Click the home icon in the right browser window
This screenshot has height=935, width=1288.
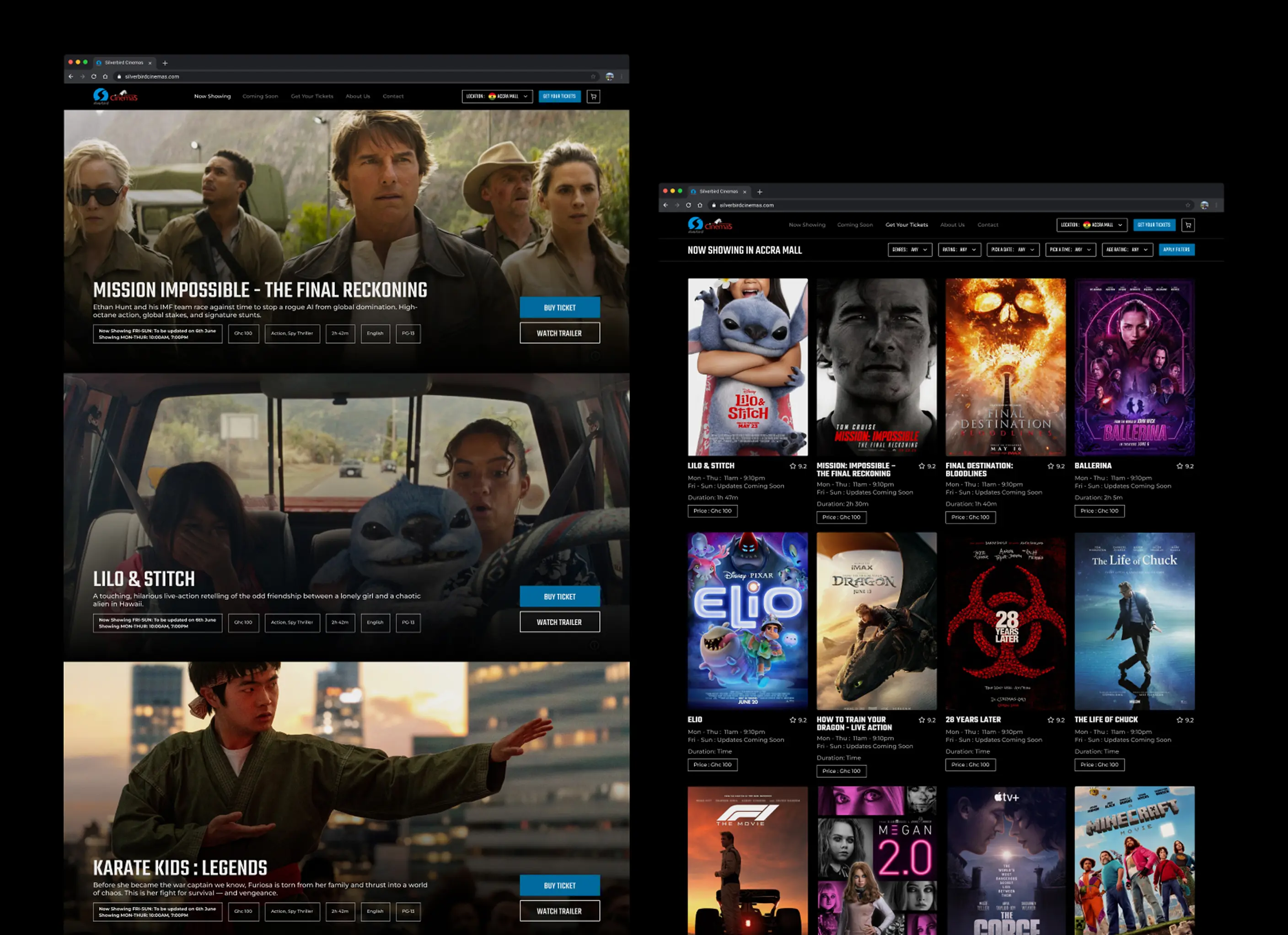pyautogui.click(x=700, y=206)
